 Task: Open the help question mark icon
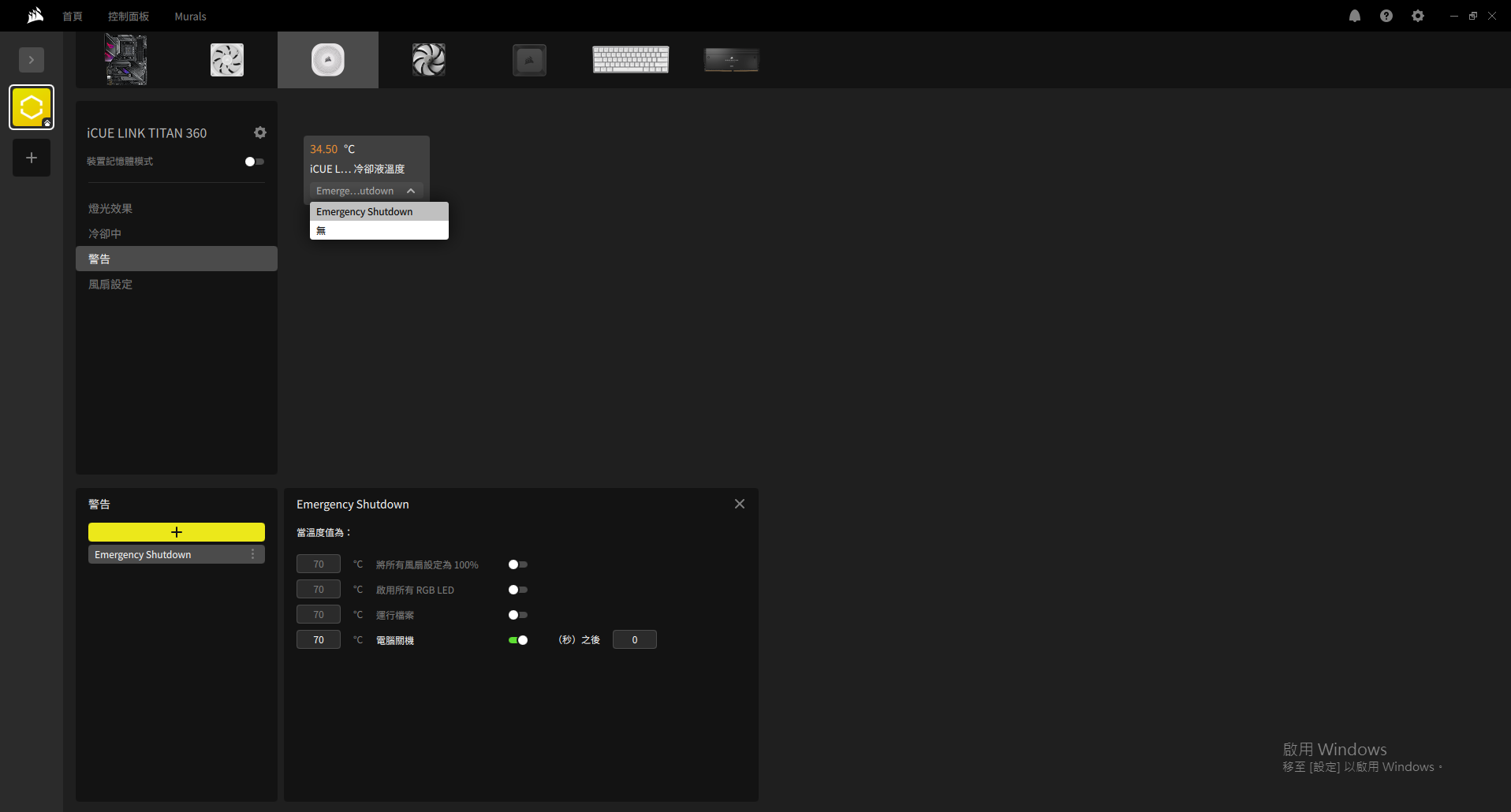[1386, 16]
